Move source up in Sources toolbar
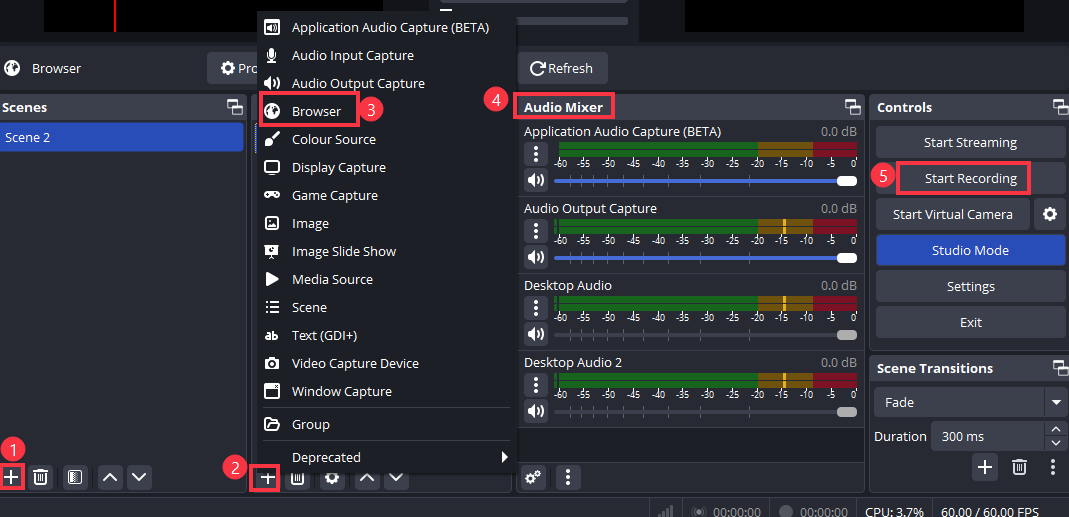Image resolution: width=1069 pixels, height=517 pixels. click(x=367, y=478)
